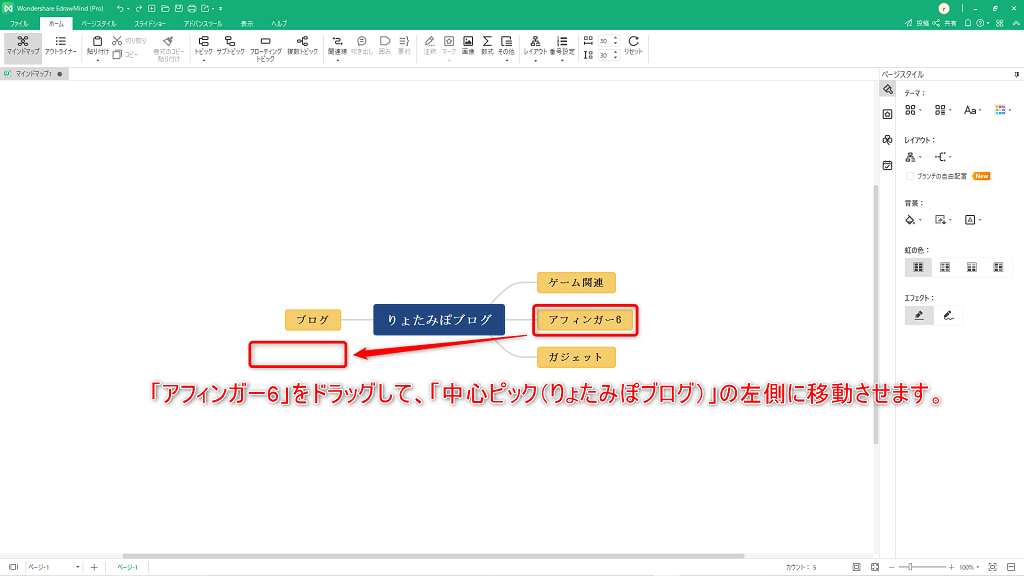Click the New document icon in title bar
Screen dimensions: 1024x576
[x=152, y=8]
